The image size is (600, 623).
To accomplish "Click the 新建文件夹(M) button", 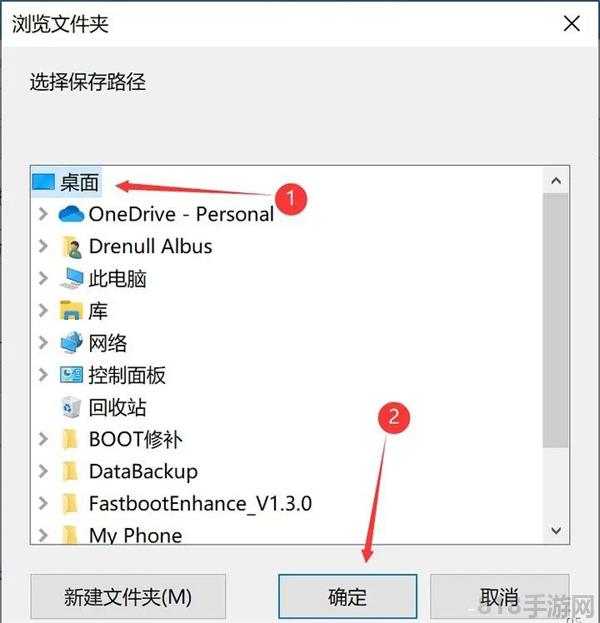I will [128, 597].
